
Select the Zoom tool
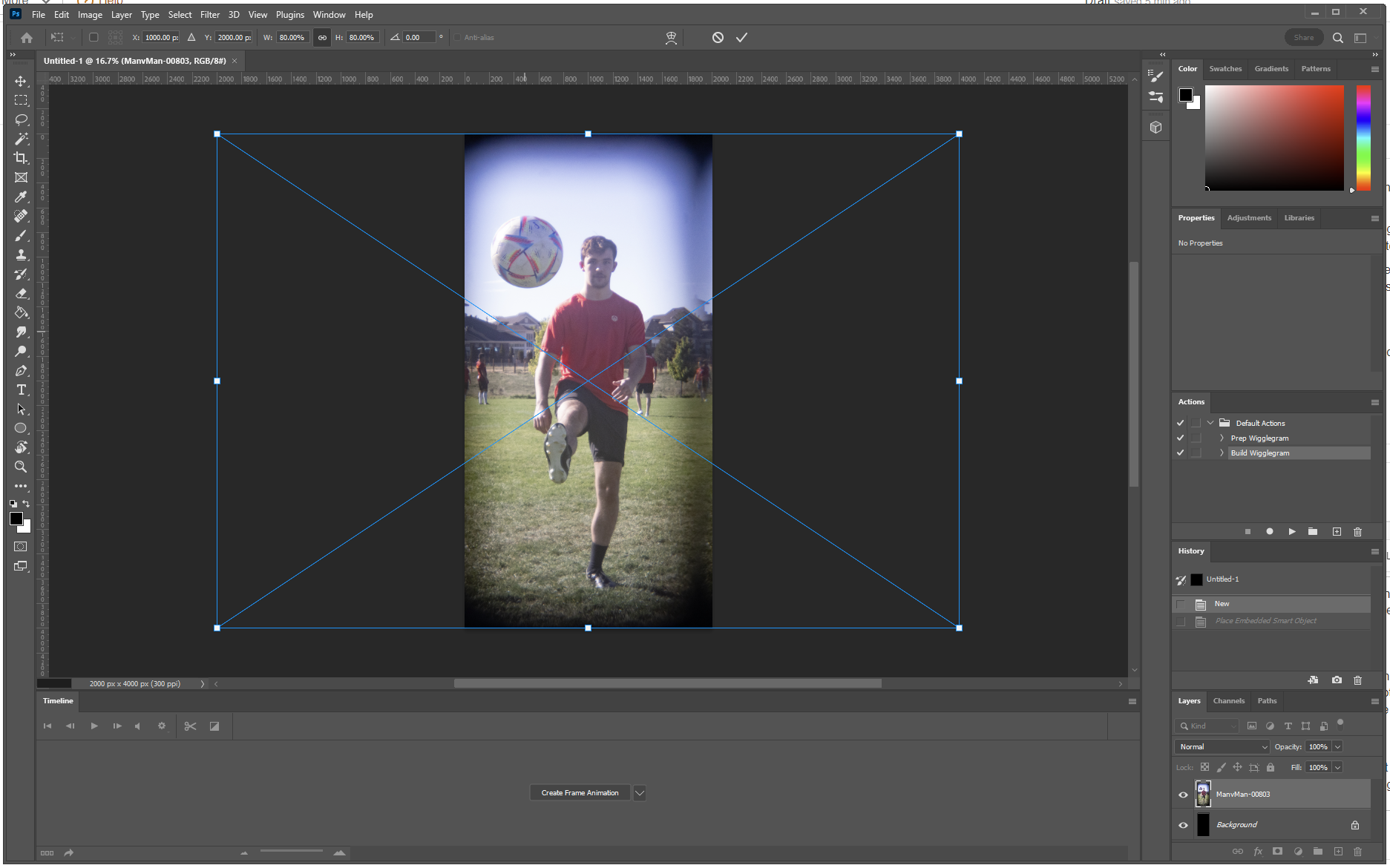pyautogui.click(x=21, y=467)
